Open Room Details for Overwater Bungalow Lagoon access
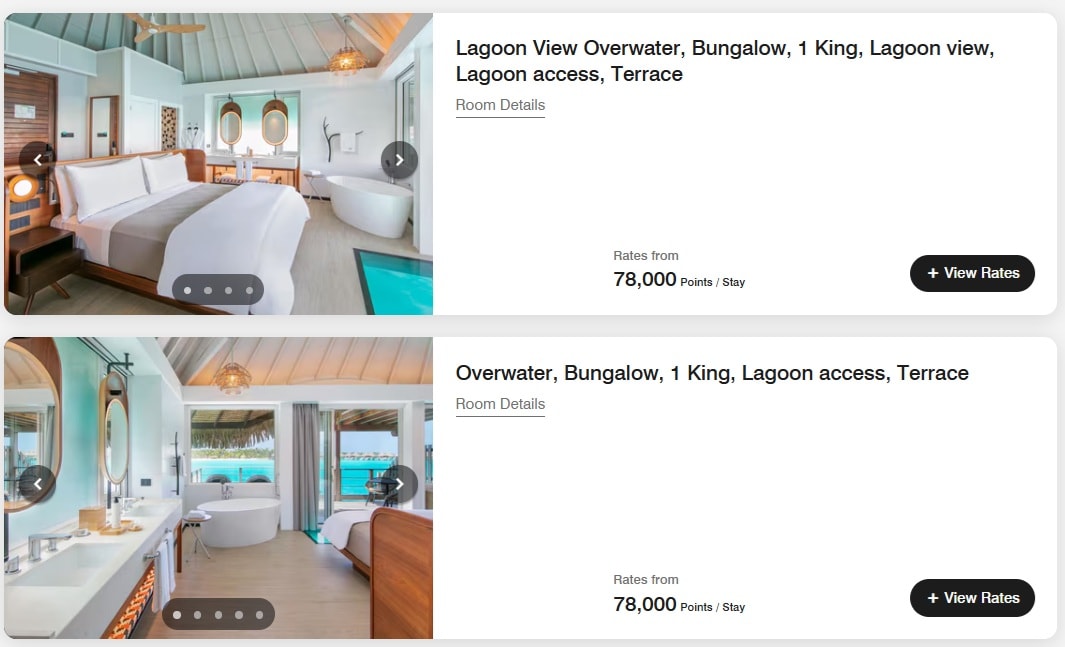1065x647 pixels. pyautogui.click(x=500, y=404)
